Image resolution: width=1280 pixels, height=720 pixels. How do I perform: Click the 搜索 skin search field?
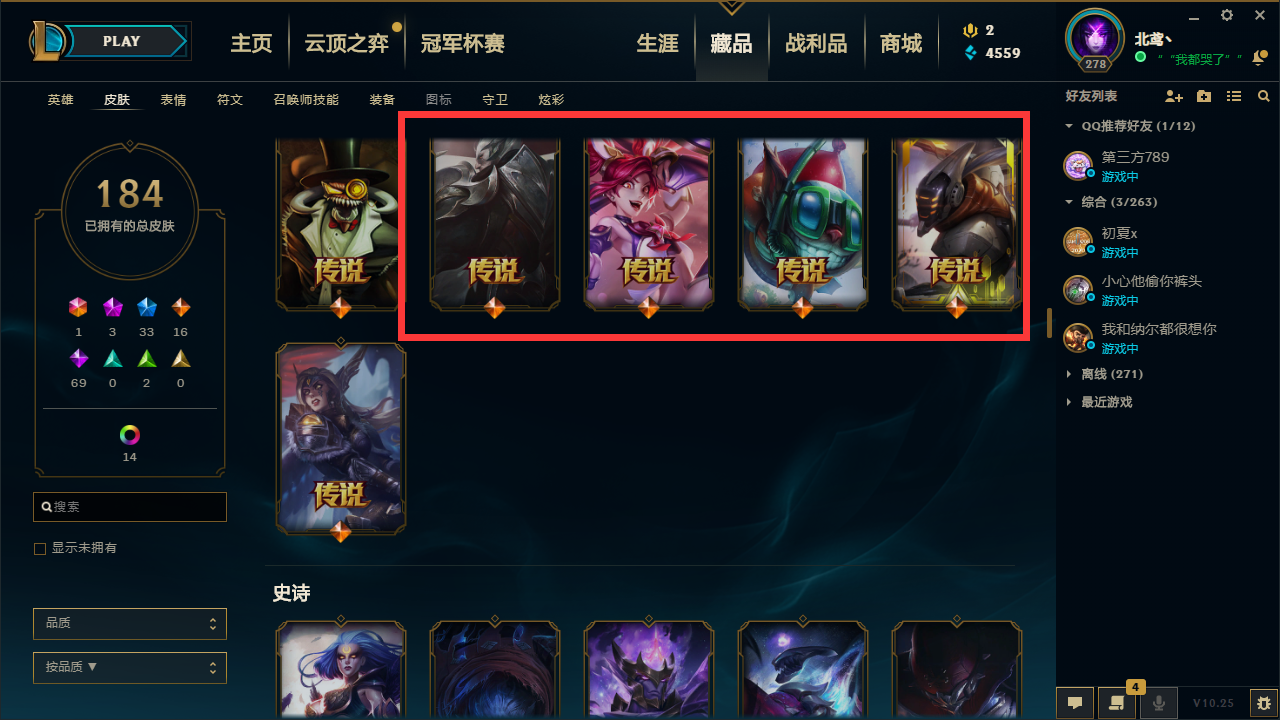[x=130, y=507]
